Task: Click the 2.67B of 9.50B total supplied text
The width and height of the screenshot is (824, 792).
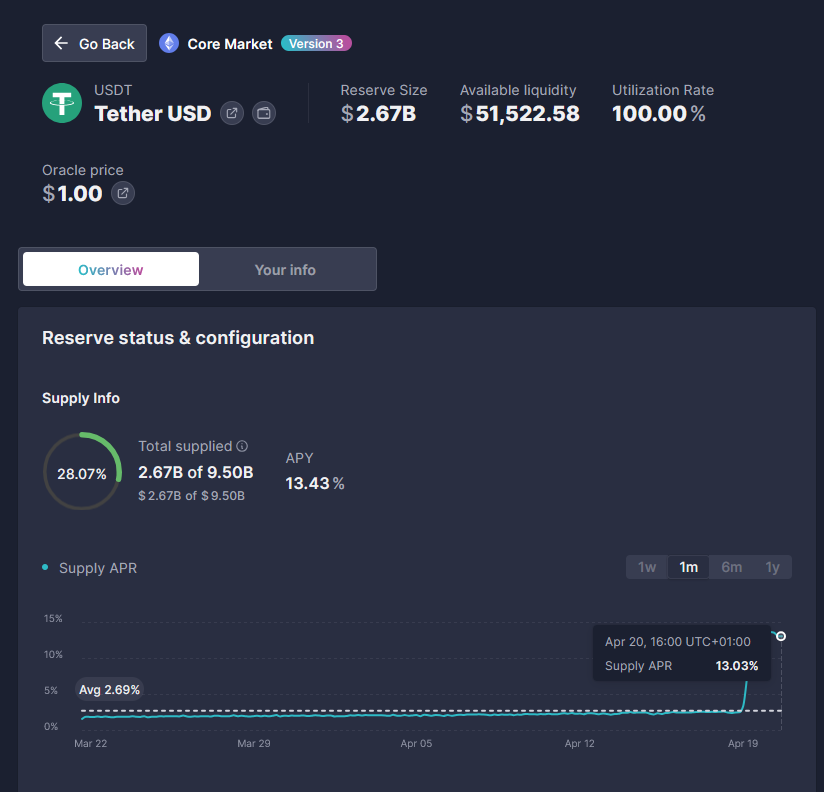Action: click(x=195, y=472)
